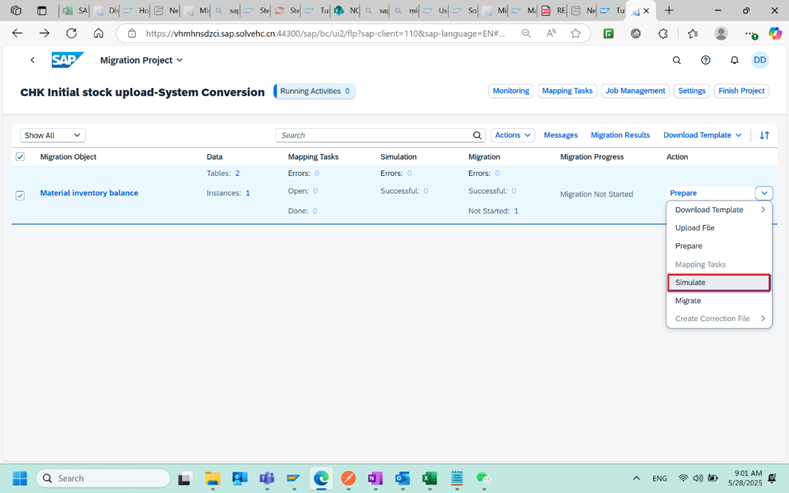Open the table sort arrows icon
The width and height of the screenshot is (789, 493).
(764, 135)
